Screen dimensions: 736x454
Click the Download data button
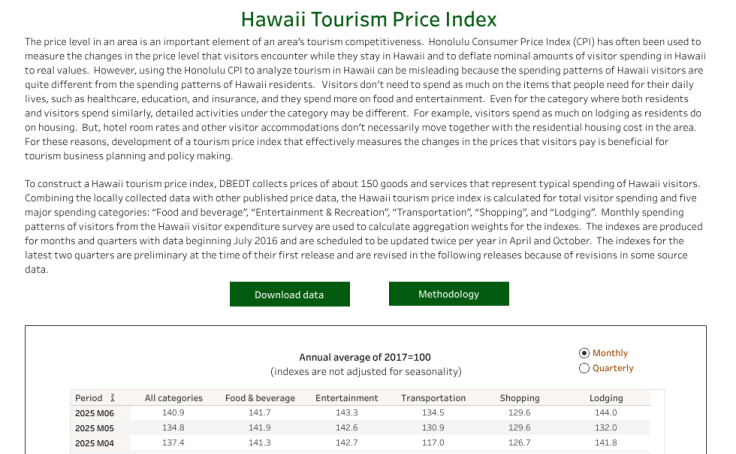click(x=289, y=295)
